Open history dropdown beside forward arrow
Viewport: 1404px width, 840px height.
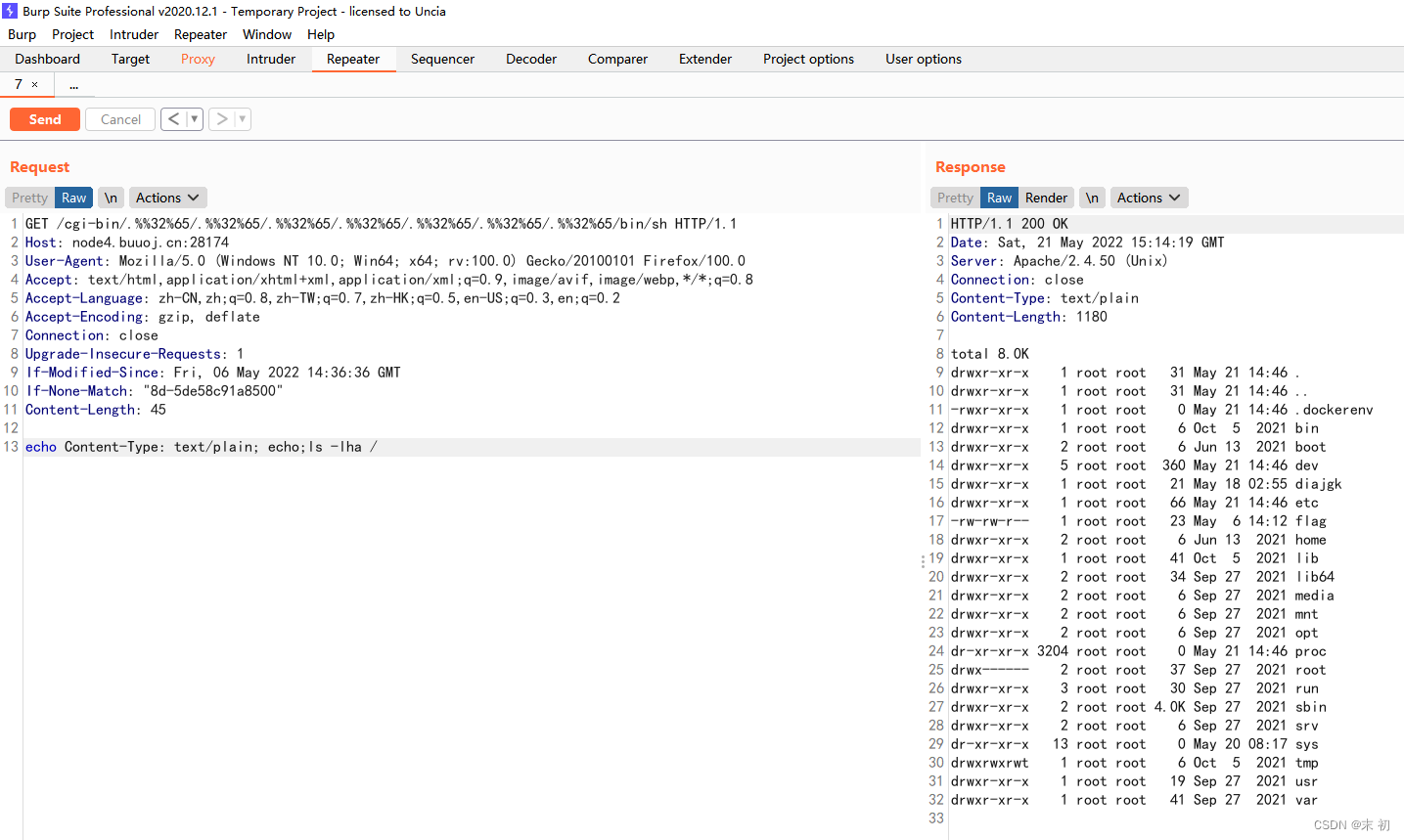point(243,119)
